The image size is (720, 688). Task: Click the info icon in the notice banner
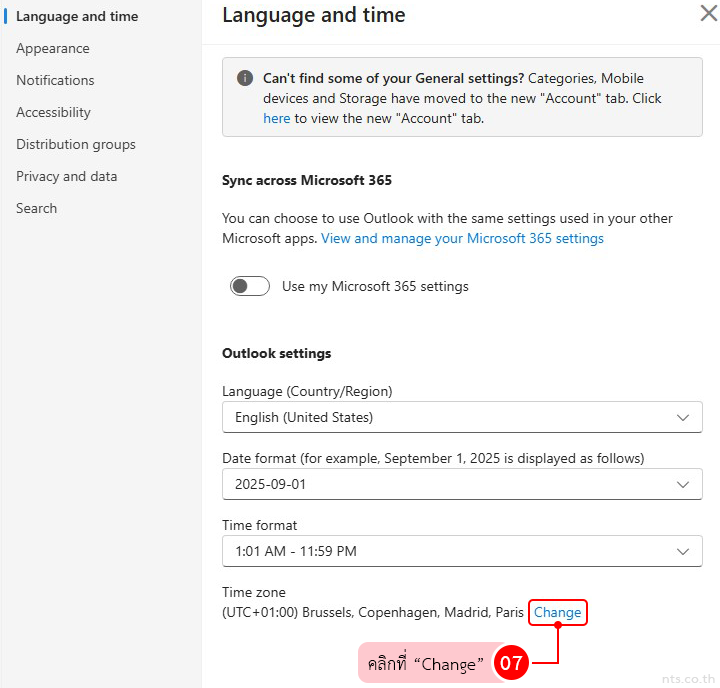click(244, 78)
